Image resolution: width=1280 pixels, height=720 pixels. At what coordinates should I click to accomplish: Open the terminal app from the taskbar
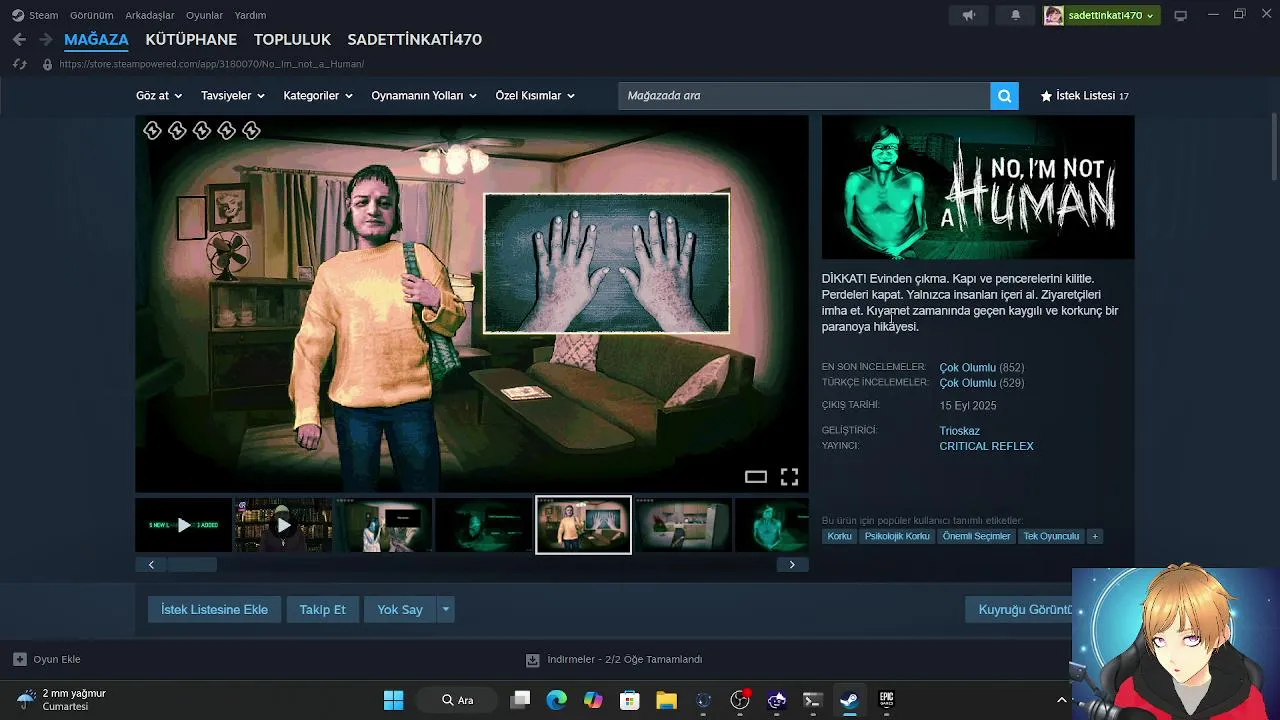pos(813,700)
